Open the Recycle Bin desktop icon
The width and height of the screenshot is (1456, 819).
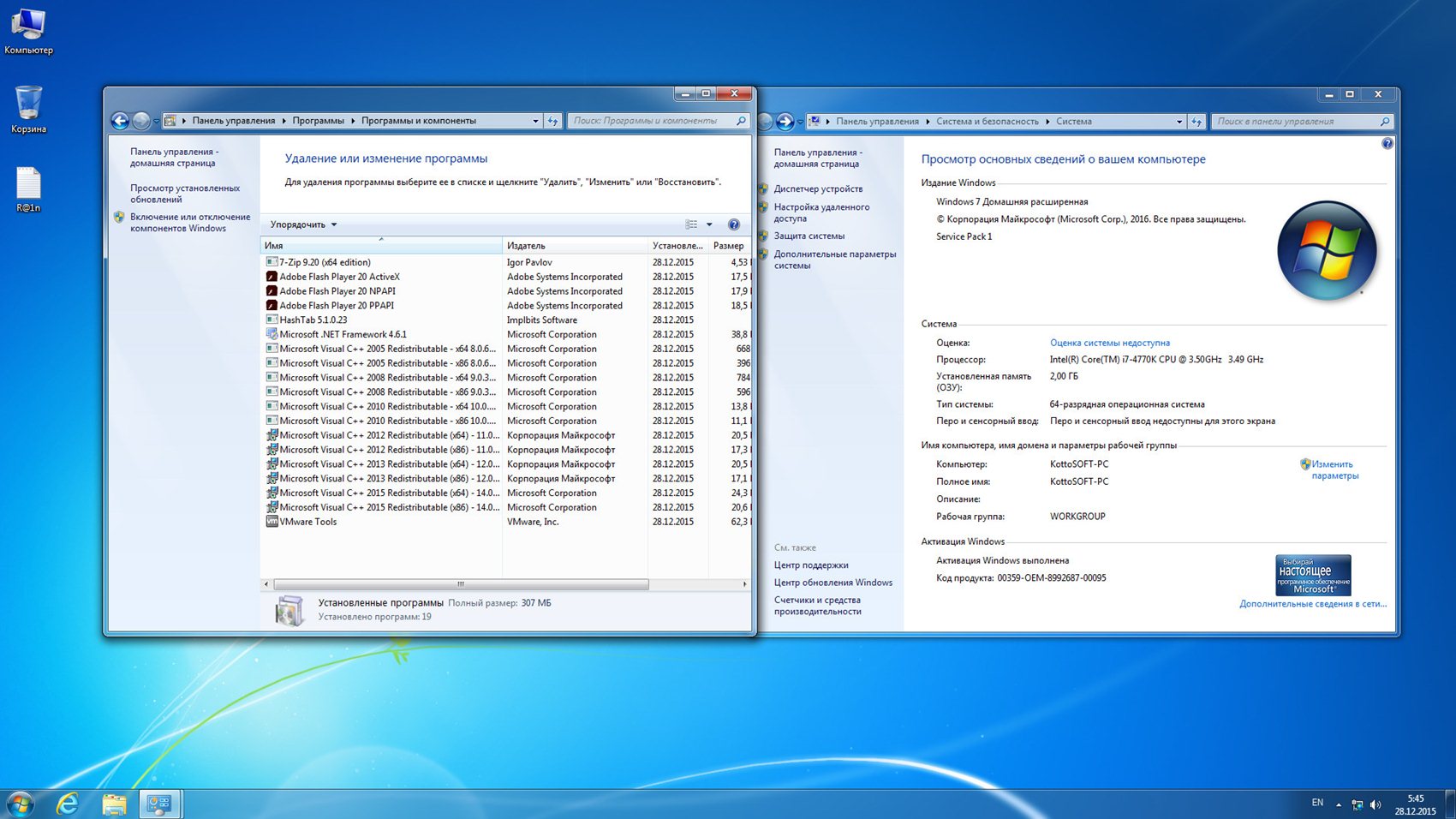click(x=28, y=110)
